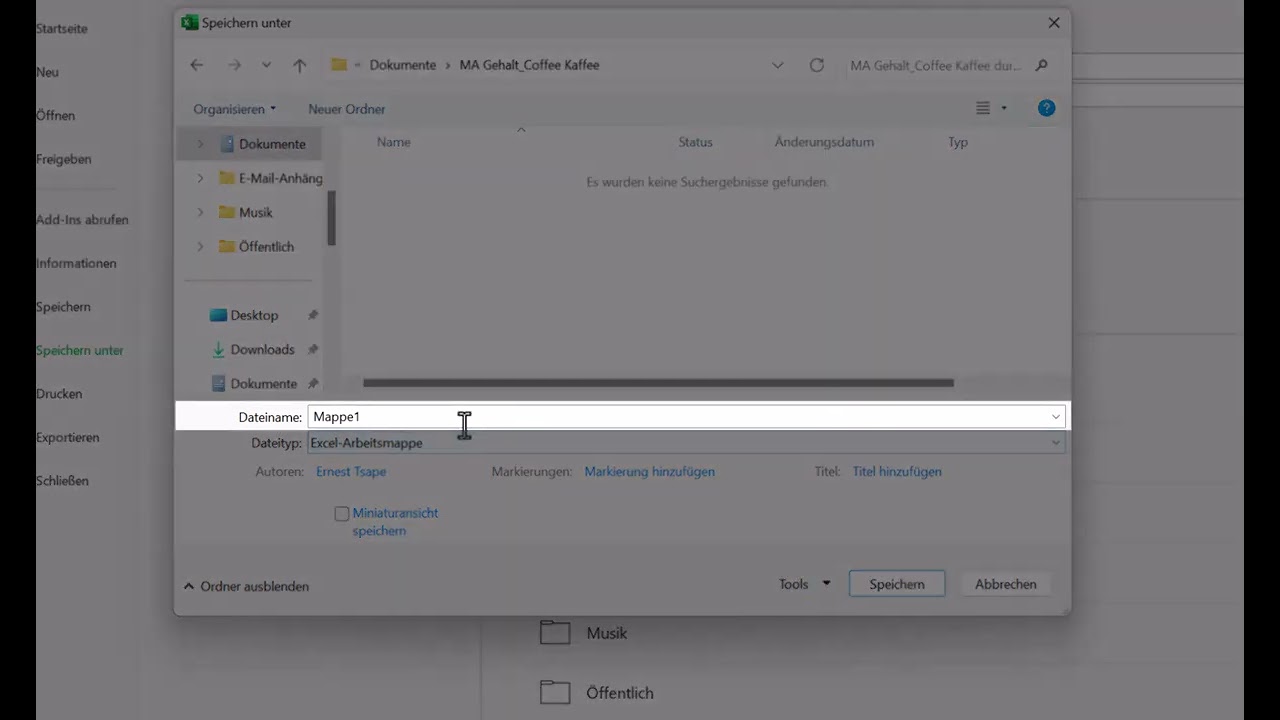1280x720 pixels.
Task: Sort by the Status column header
Action: 695,142
